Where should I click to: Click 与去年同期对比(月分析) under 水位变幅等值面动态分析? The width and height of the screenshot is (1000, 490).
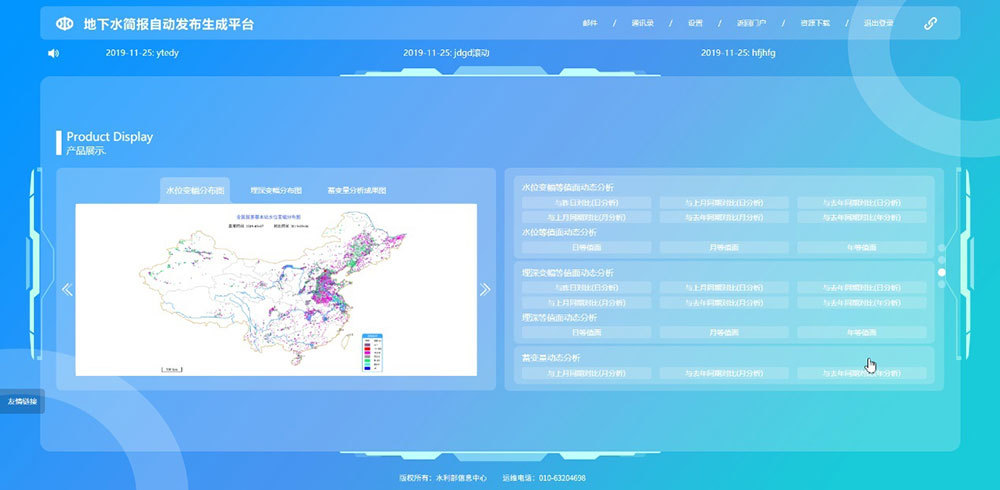point(724,218)
